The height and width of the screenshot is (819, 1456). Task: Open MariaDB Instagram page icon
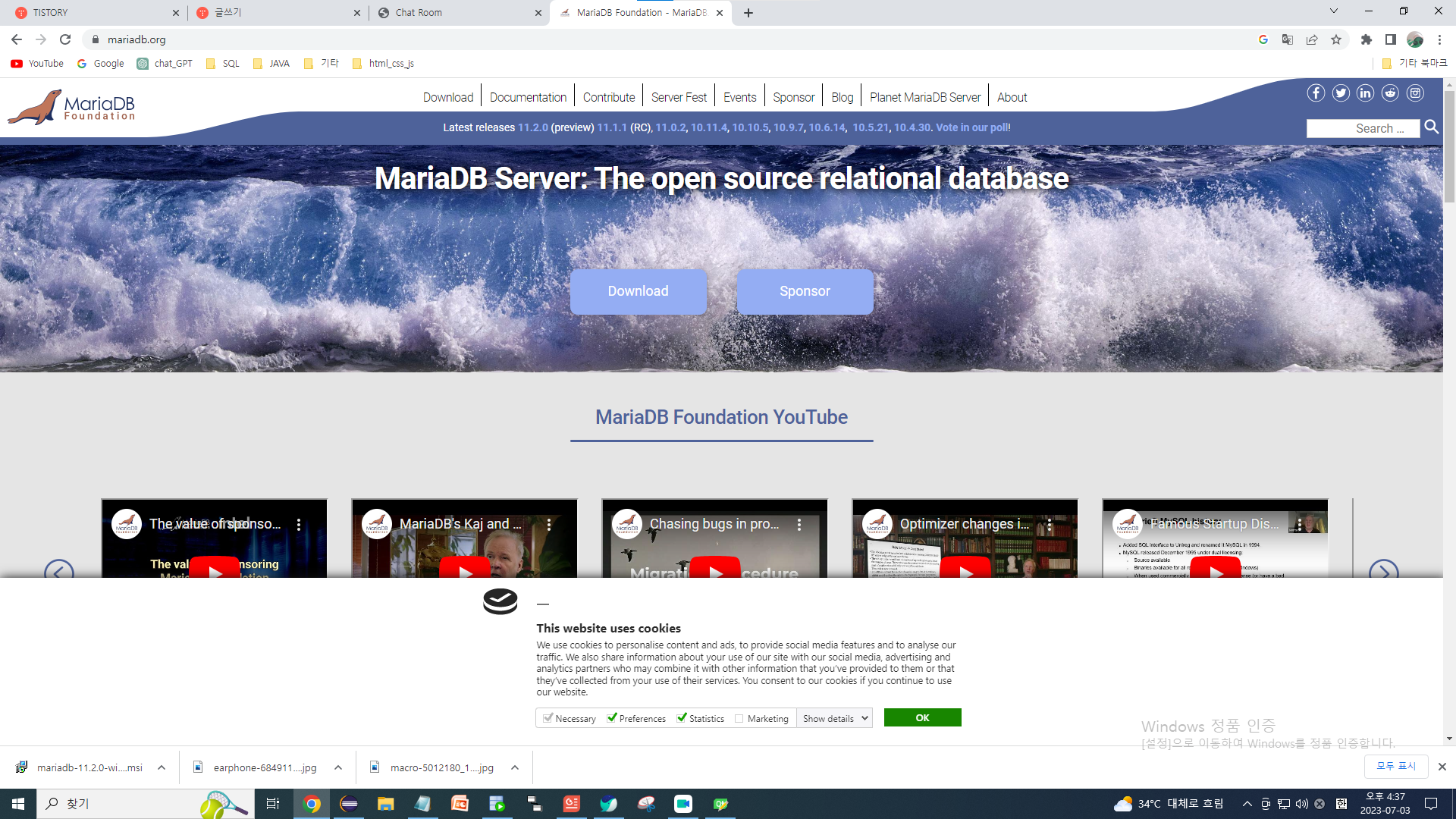point(1415,93)
